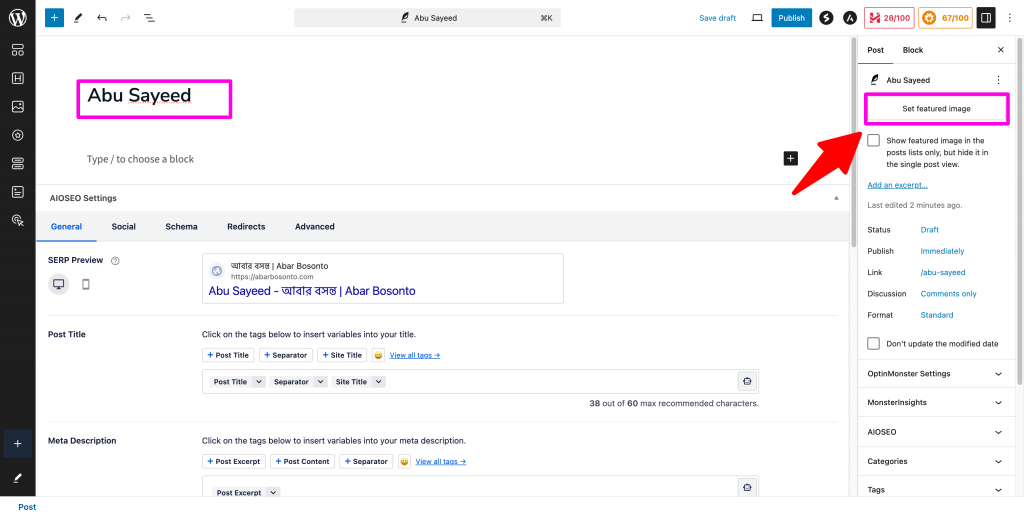1024x517 pixels.
Task: Toggle the settings sidebar panel icon
Action: [x=986, y=18]
